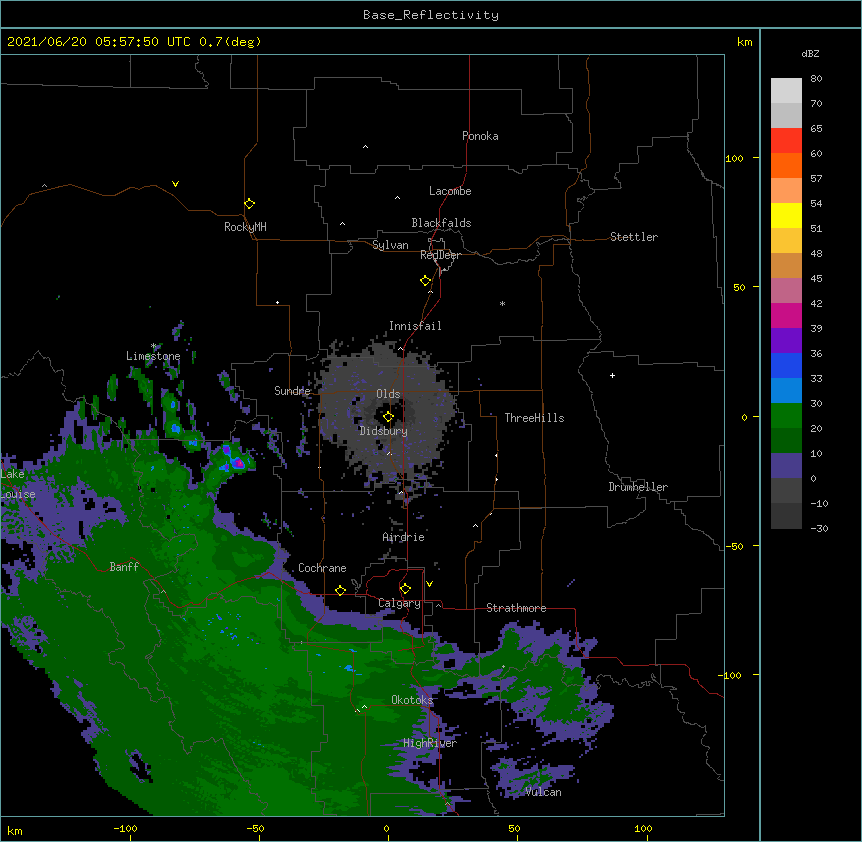Click the magenta 42 dBZ legend swatch
Image resolution: width=862 pixels, height=842 pixels.
[786, 315]
